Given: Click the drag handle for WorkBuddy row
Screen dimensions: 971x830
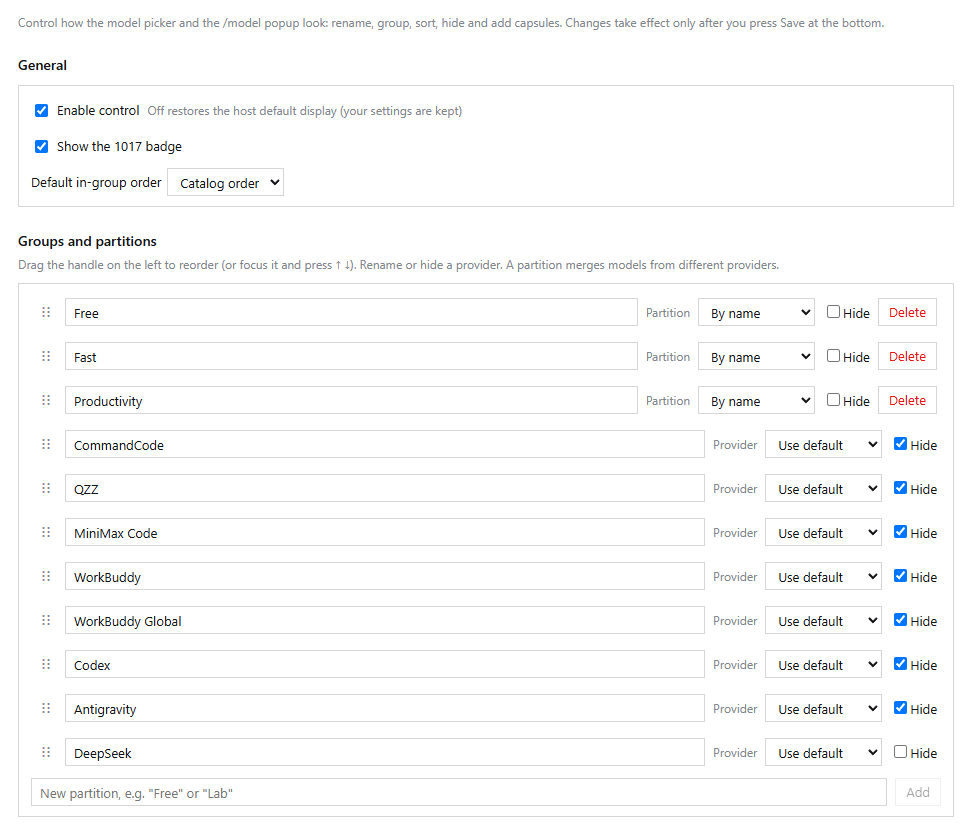Looking at the screenshot, I should coord(46,576).
